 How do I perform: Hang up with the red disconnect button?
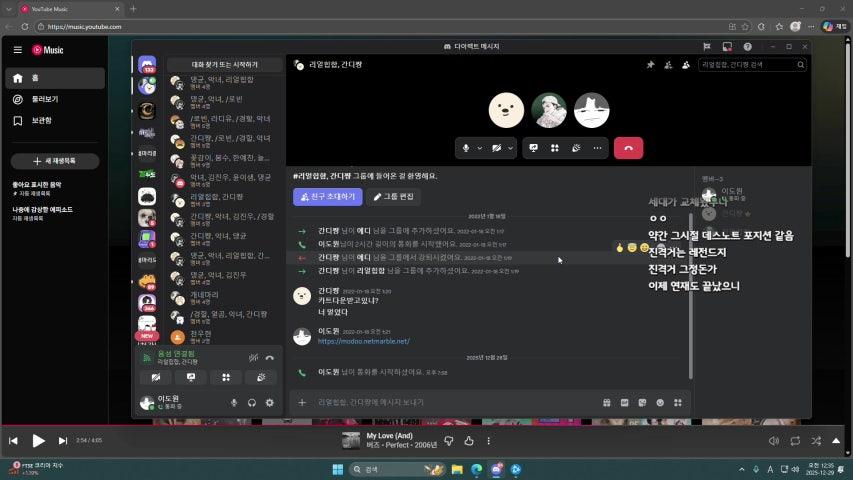628,148
